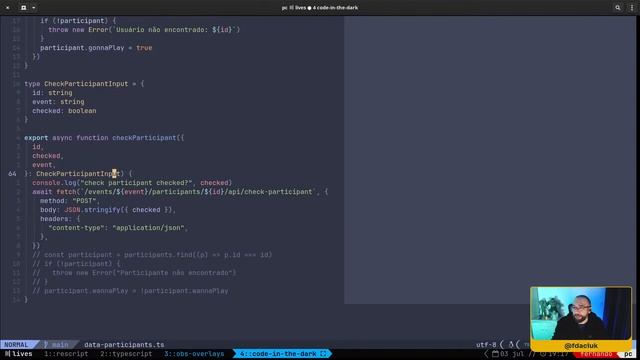Click the data-participants.ts filename in the status line
This screenshot has width=640, height=360.
point(124,344)
